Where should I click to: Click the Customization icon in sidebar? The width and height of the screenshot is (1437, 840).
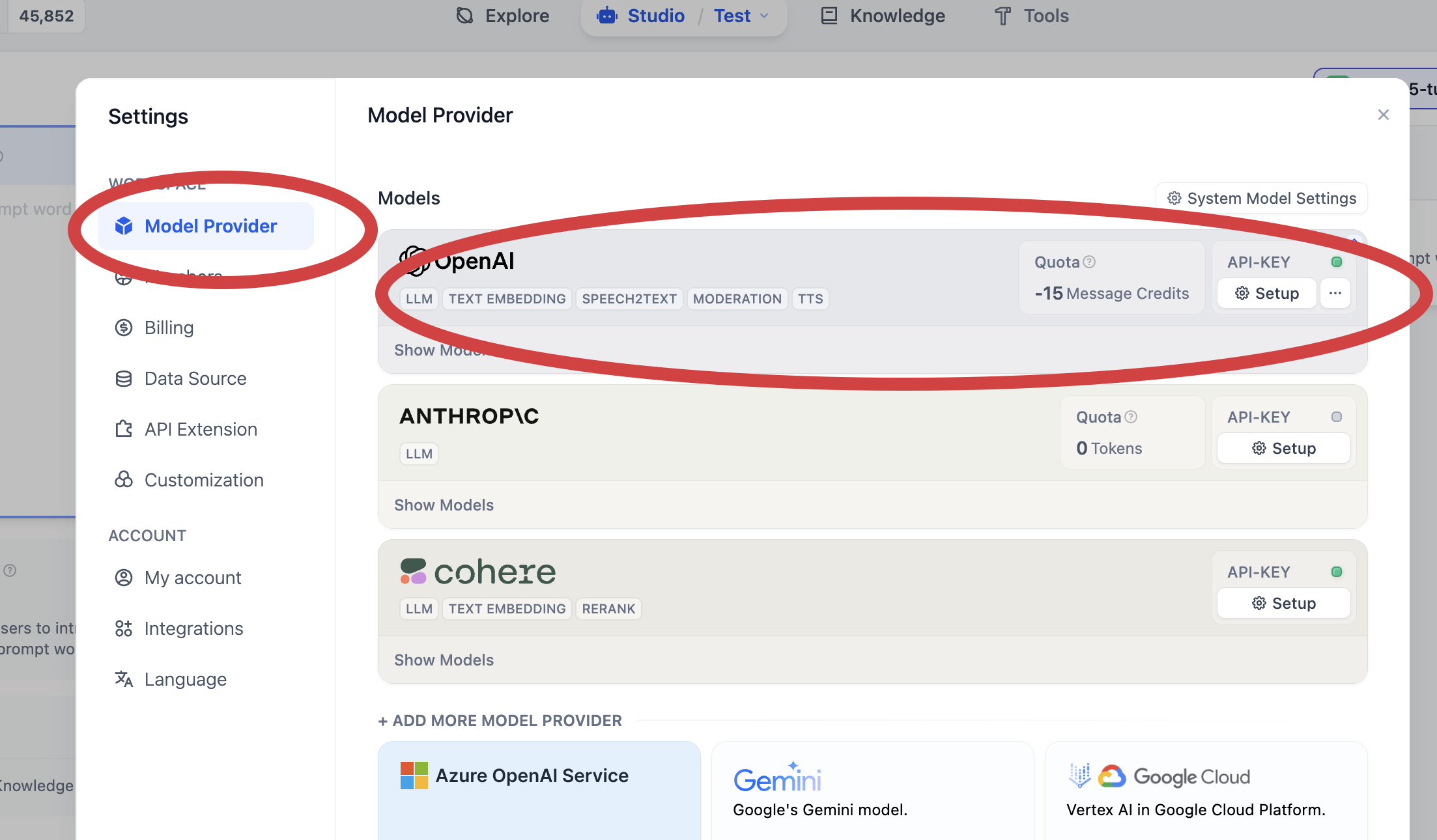(124, 480)
